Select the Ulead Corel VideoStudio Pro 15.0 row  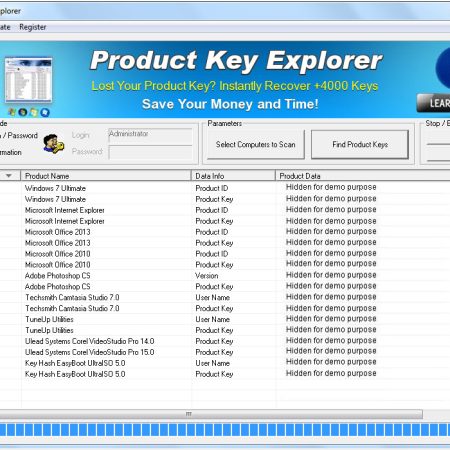[x=225, y=352]
